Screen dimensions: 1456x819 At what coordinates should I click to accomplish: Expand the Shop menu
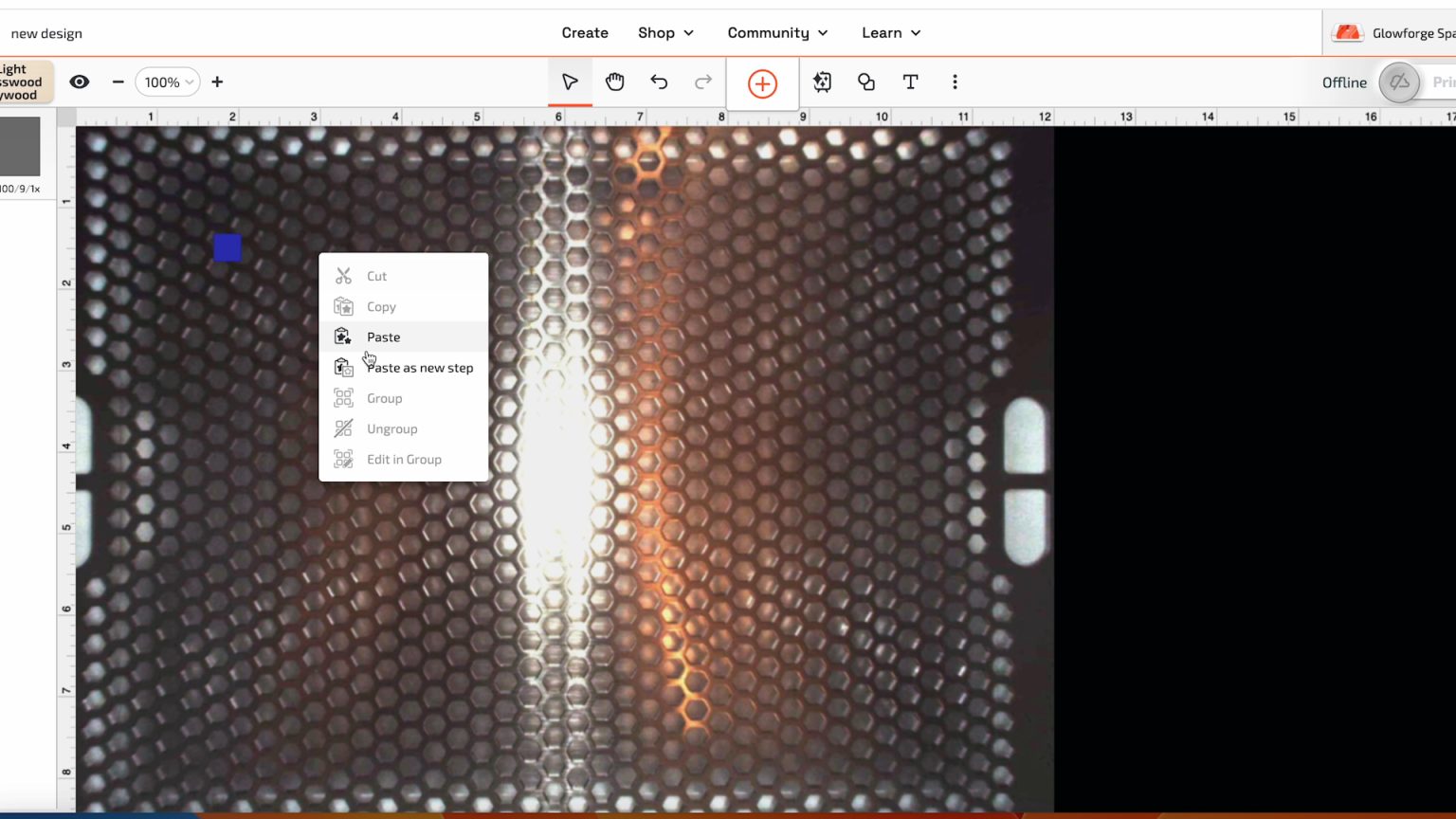[665, 32]
